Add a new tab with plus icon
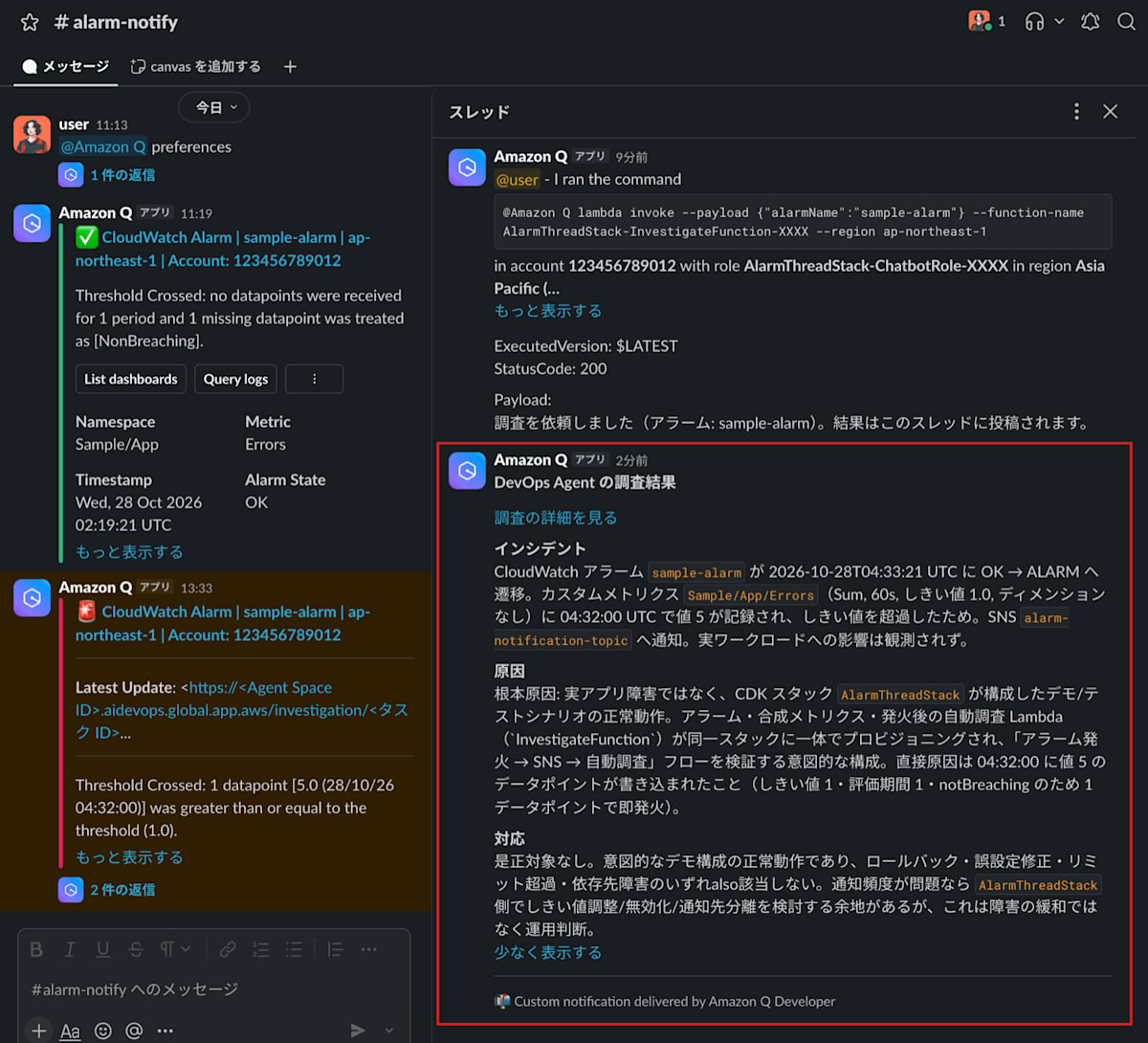The height and width of the screenshot is (1043, 1148). point(290,66)
